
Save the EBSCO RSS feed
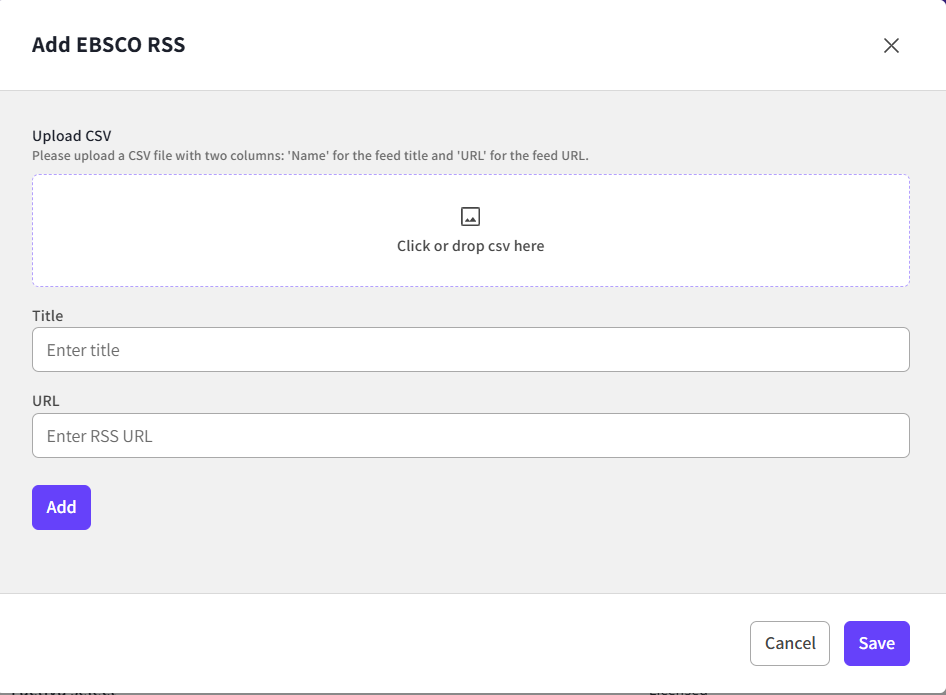876,643
